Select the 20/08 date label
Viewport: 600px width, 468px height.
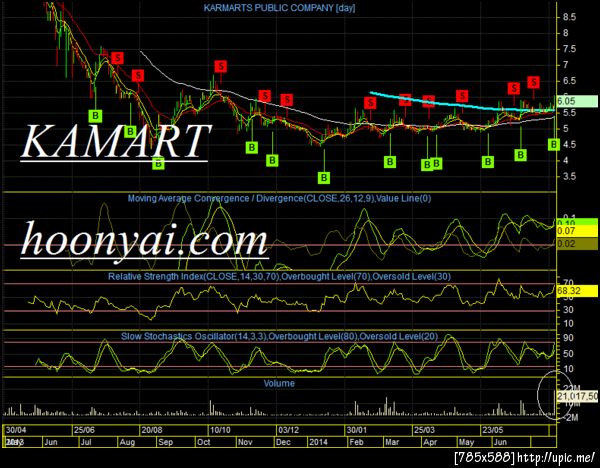pyautogui.click(x=152, y=430)
